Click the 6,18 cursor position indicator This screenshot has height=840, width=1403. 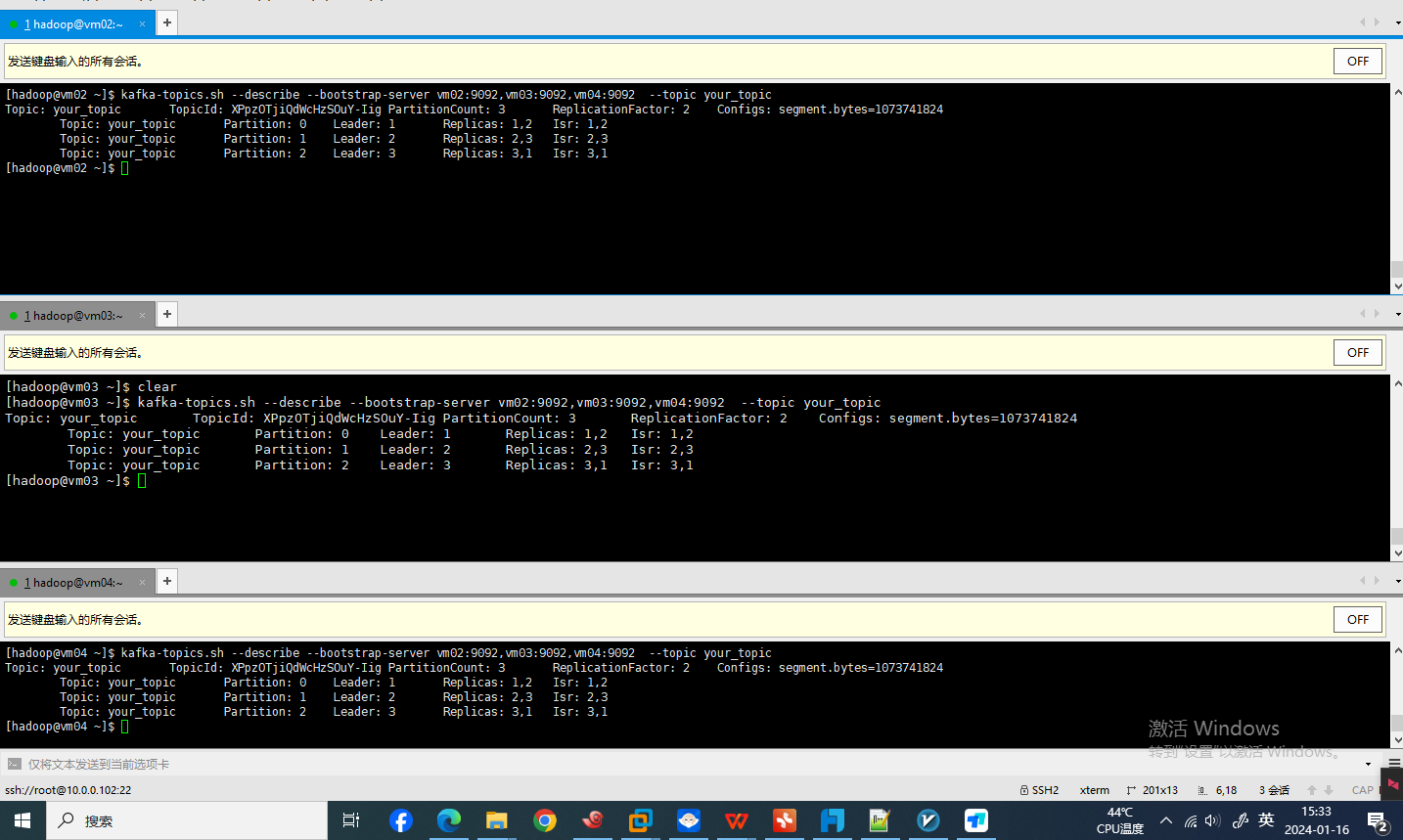[1218, 790]
